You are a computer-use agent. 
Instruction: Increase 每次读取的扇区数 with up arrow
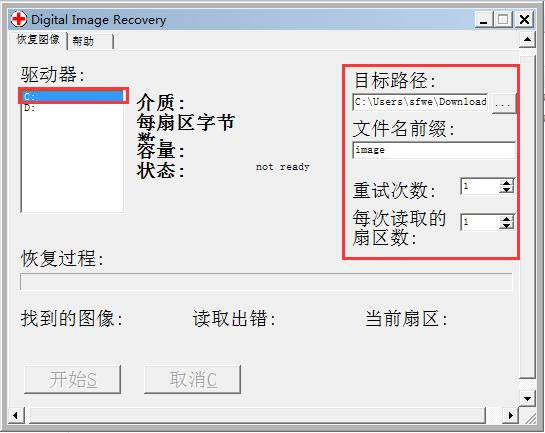(506, 219)
